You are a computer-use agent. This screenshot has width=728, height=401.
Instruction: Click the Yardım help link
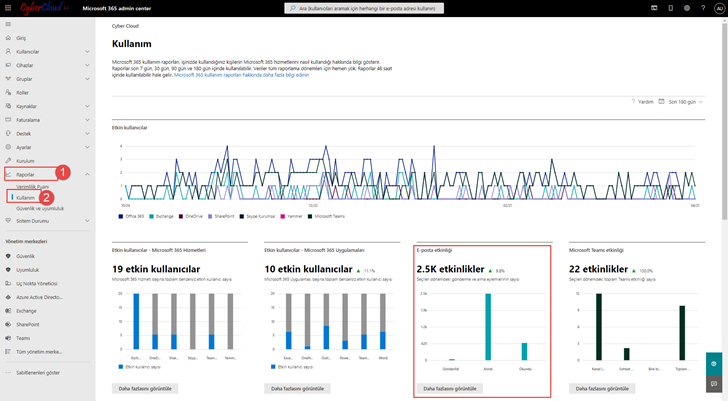[645, 102]
